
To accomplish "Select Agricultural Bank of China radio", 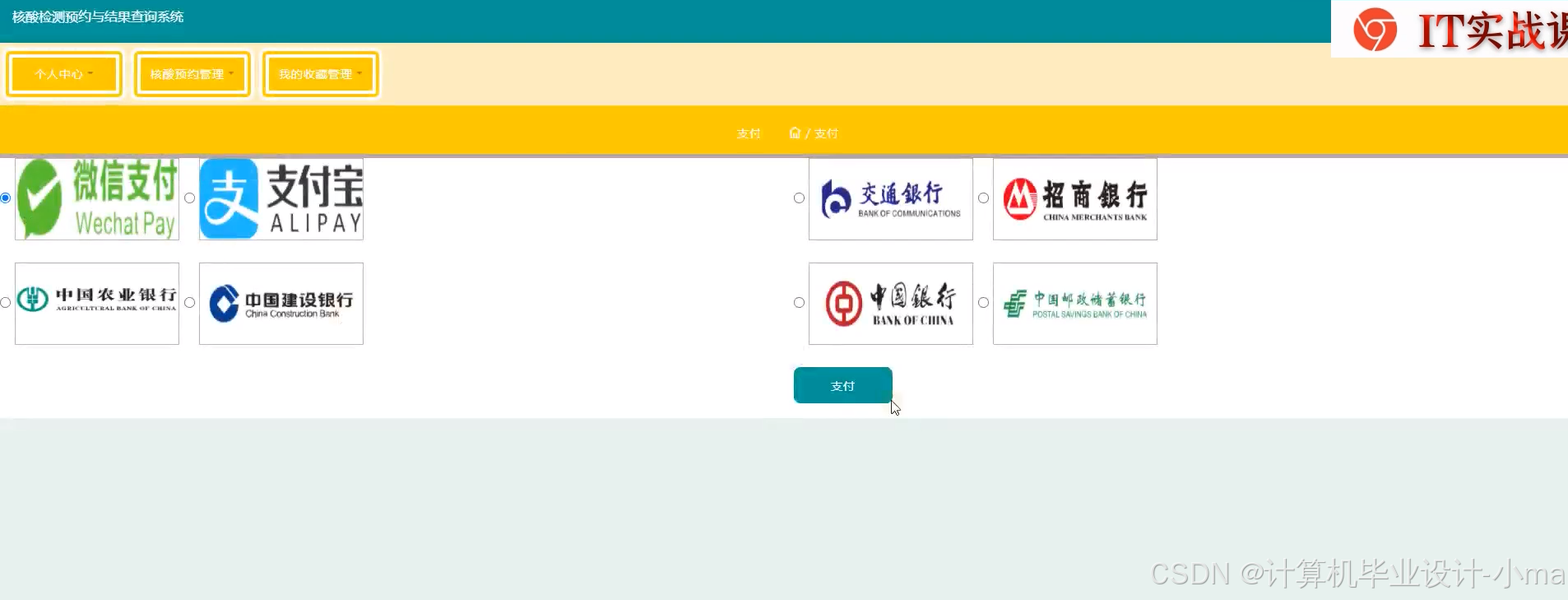I will (x=6, y=302).
